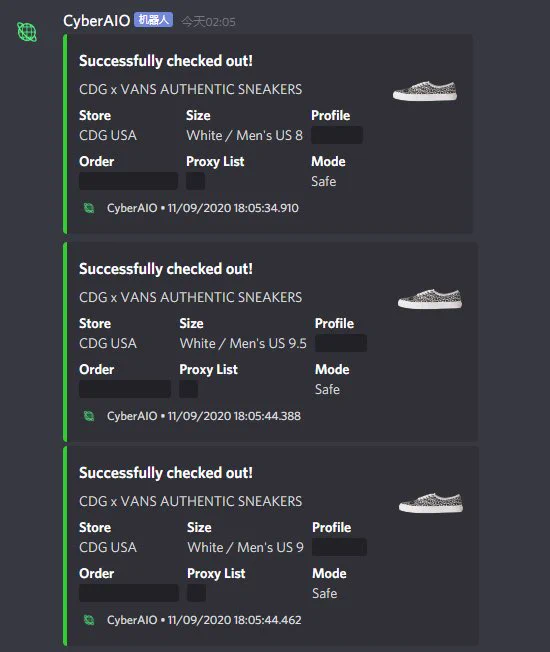The width and height of the screenshot is (550, 652).
Task: Click footer CyberAIO icon in second embed
Action: (x=89, y=416)
